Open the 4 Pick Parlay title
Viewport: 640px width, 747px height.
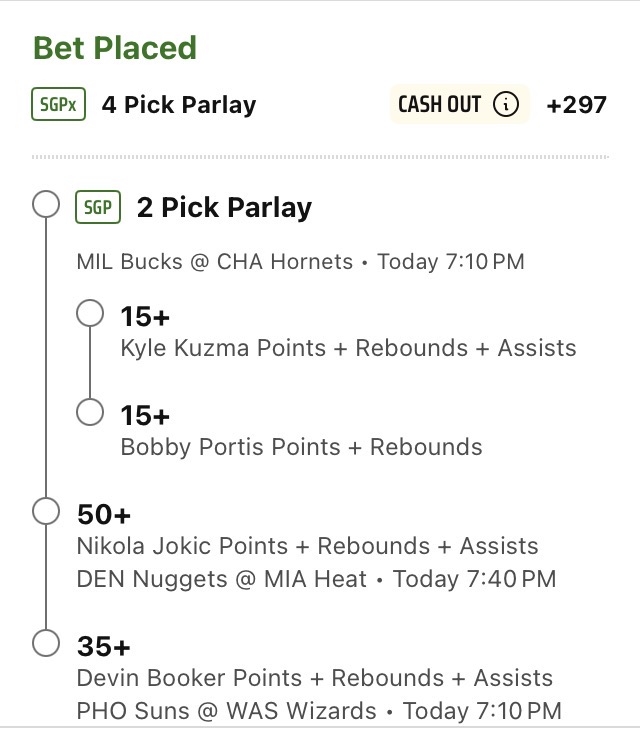[179, 105]
